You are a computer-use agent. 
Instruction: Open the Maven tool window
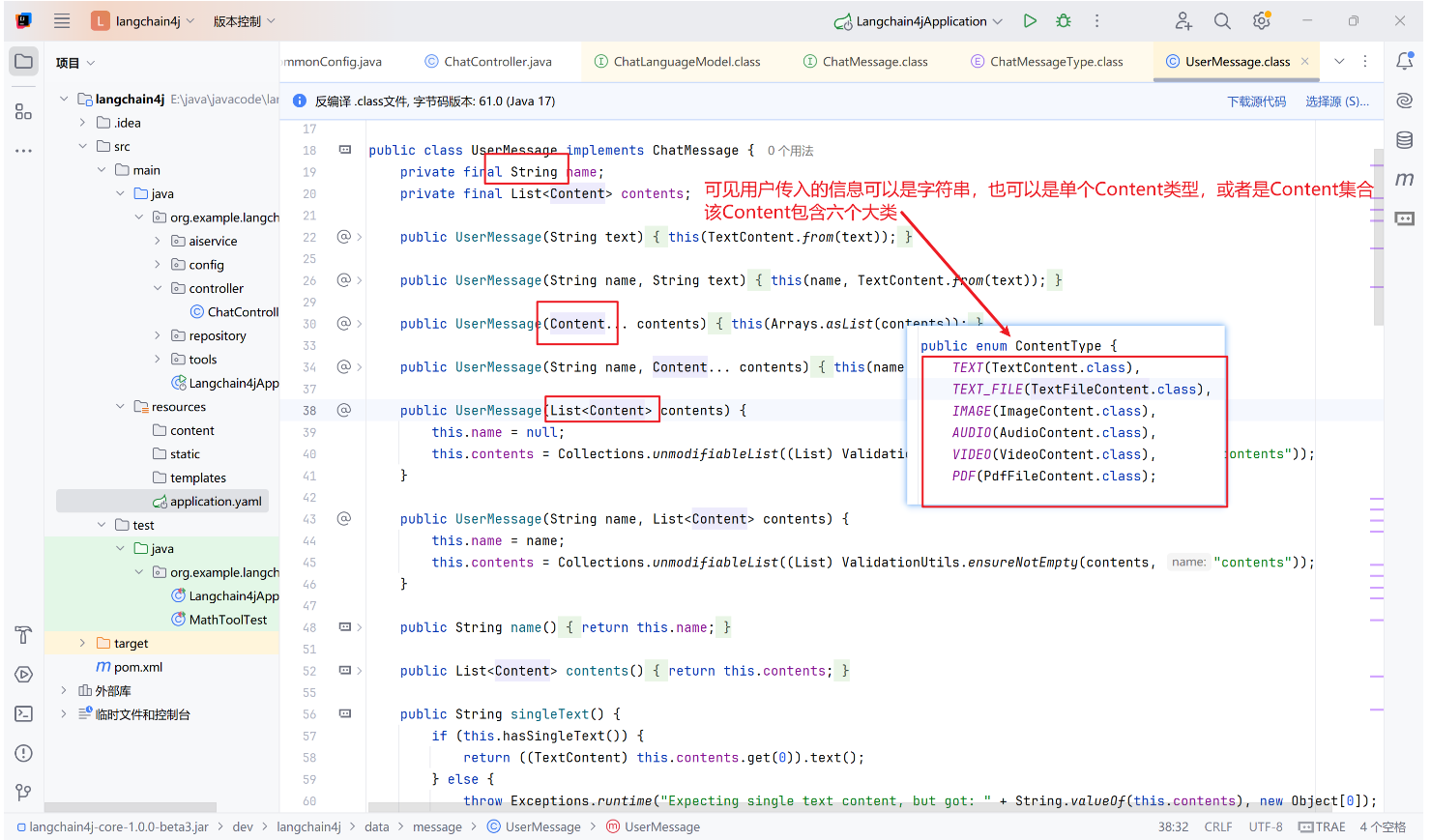1405,179
